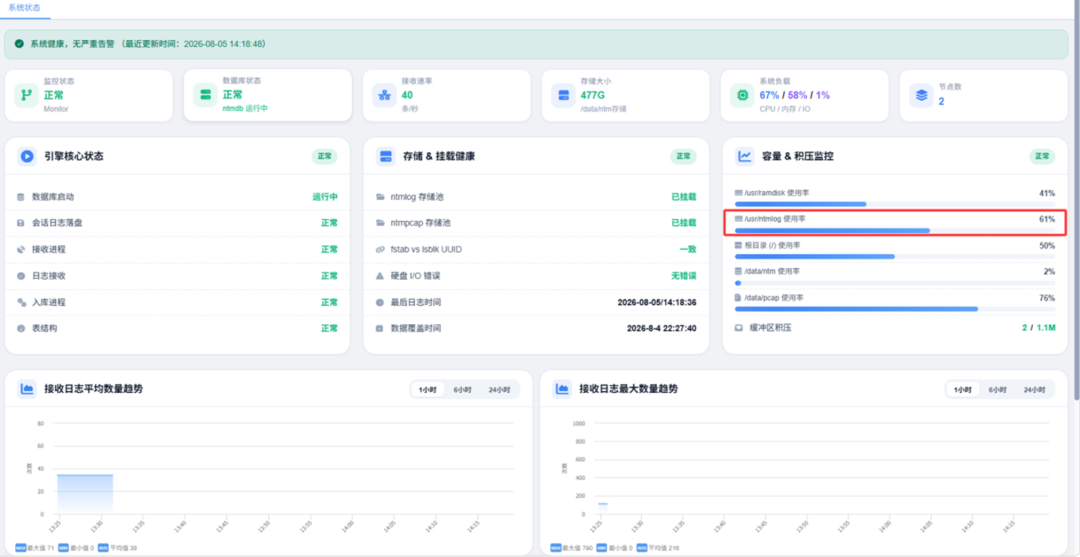
Task: Click the icon beside 接收进程
Action: click(x=21, y=249)
